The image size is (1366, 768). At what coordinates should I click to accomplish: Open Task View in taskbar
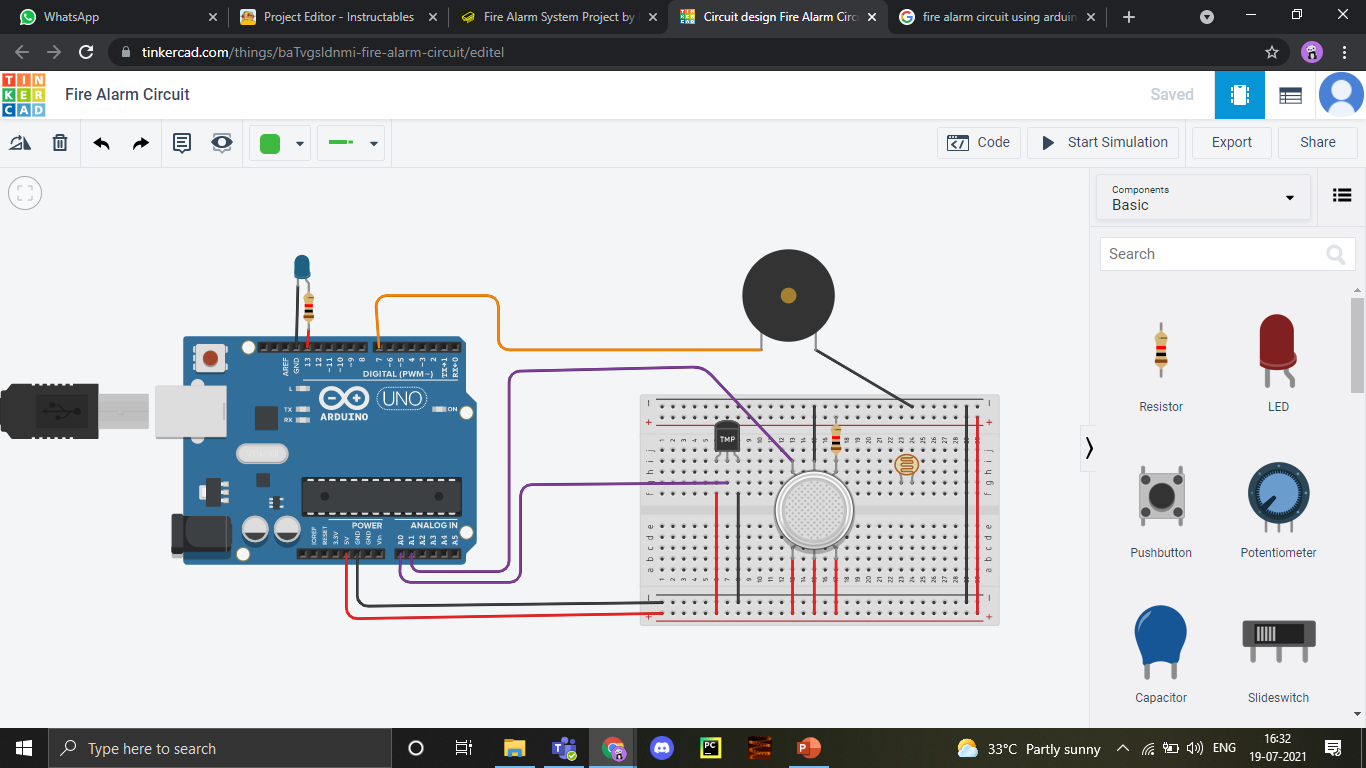click(x=464, y=748)
